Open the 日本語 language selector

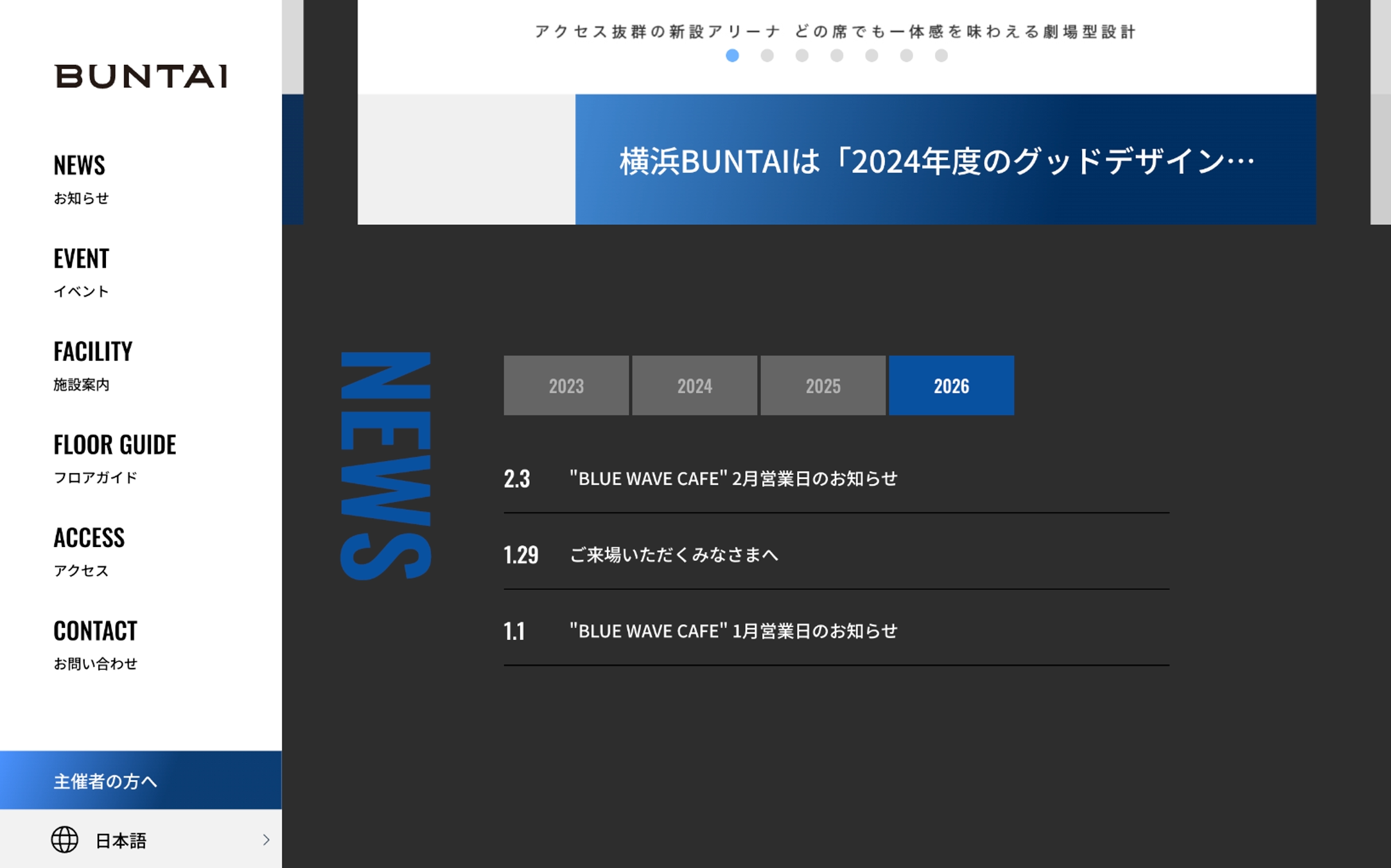tap(121, 840)
